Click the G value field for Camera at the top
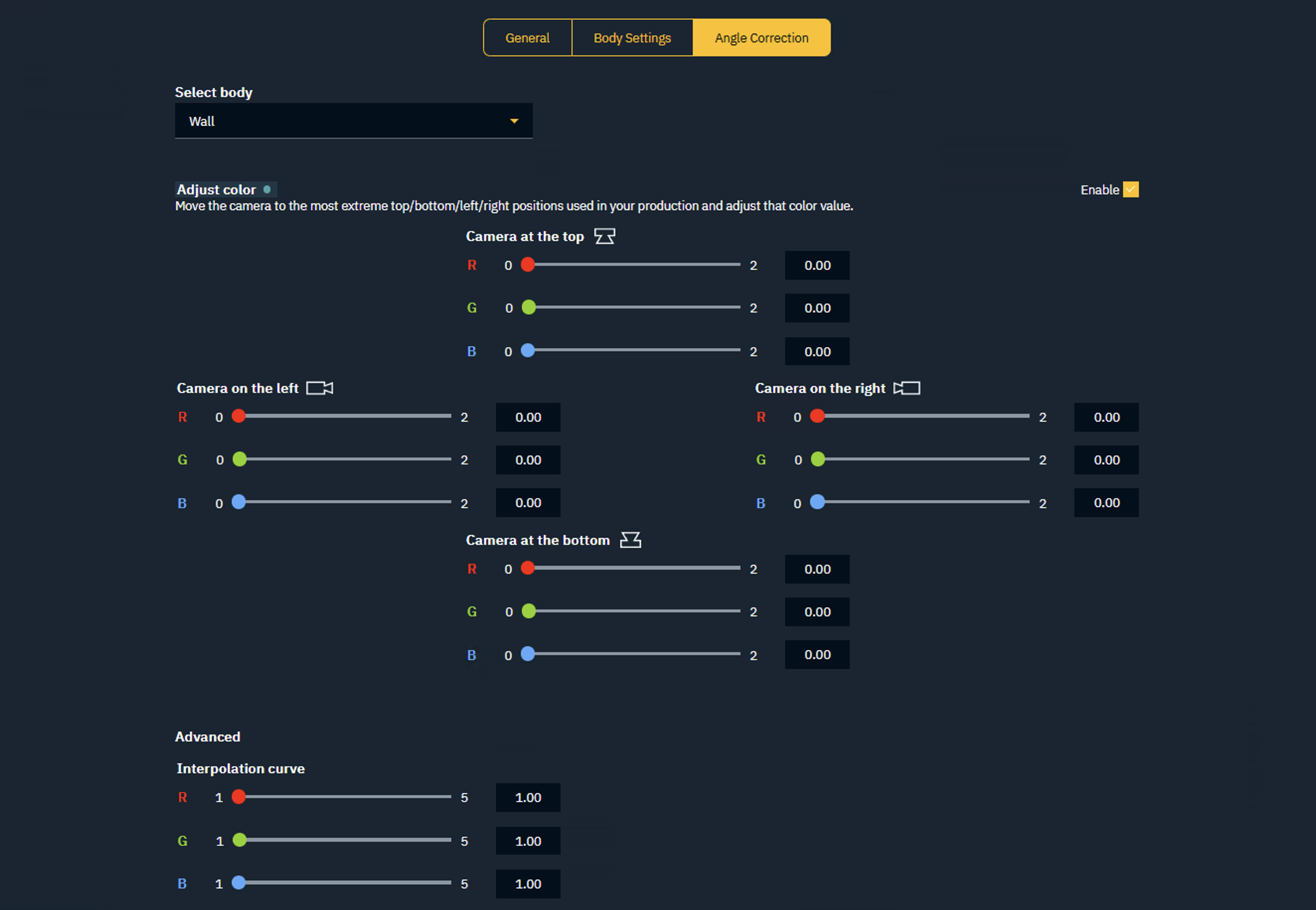The height and width of the screenshot is (910, 1316). click(x=817, y=308)
